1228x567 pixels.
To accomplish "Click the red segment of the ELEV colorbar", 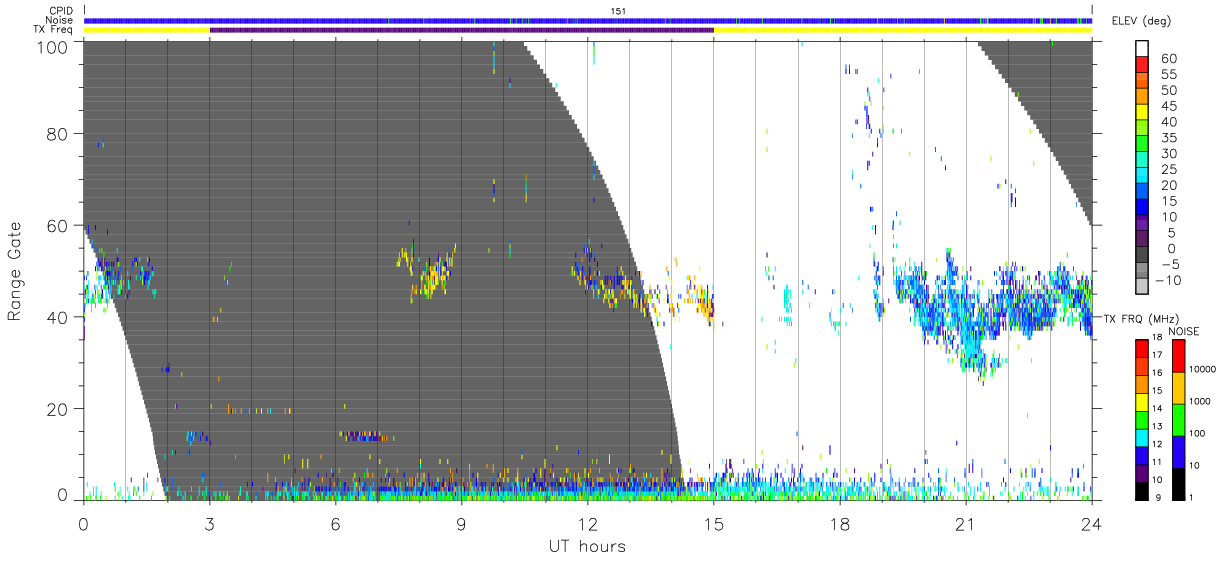I will pyautogui.click(x=1142, y=66).
